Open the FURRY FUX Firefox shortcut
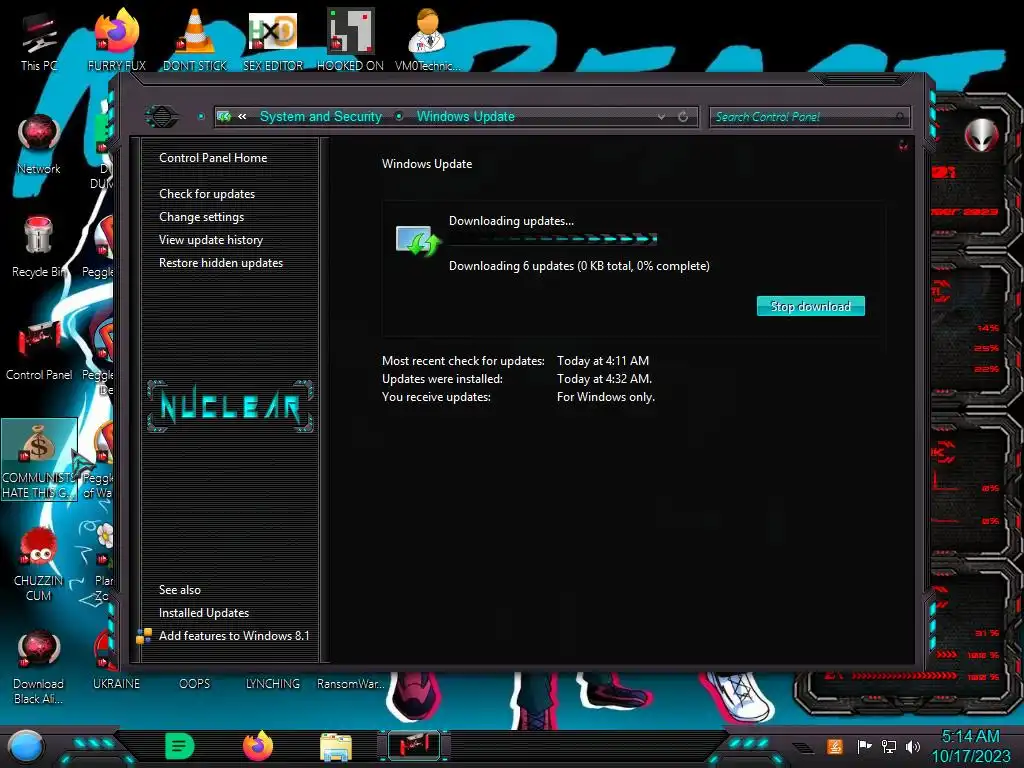The image size is (1024, 768). coord(116,40)
